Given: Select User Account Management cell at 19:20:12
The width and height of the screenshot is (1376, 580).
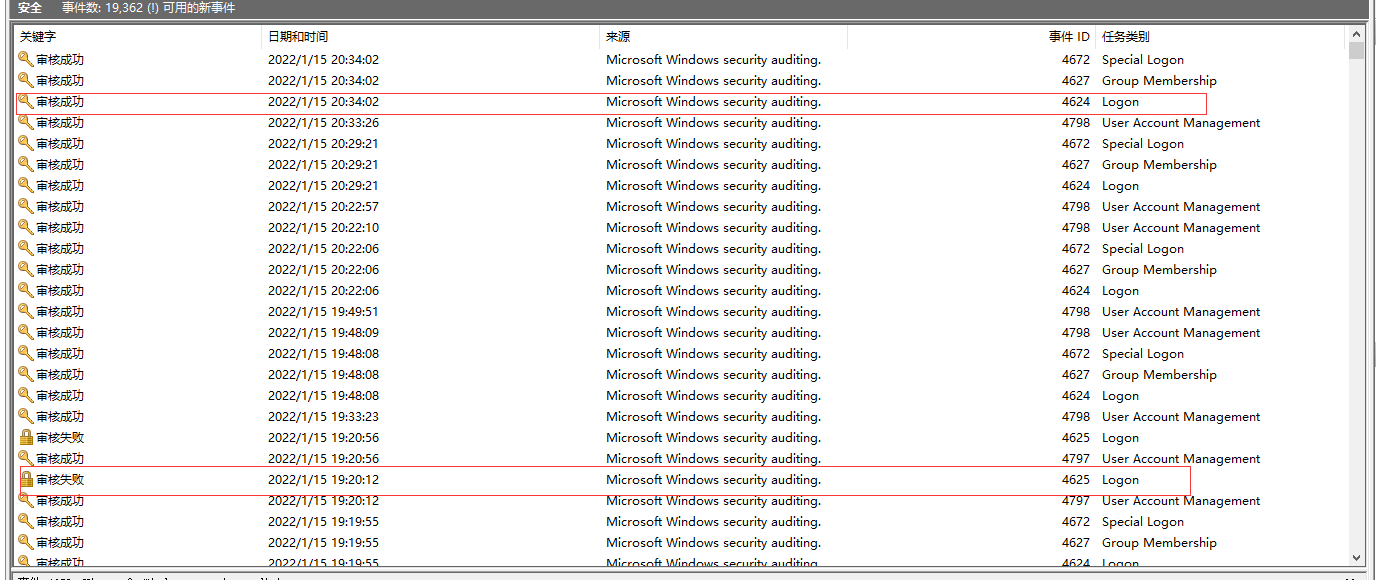Looking at the screenshot, I should [x=1181, y=500].
